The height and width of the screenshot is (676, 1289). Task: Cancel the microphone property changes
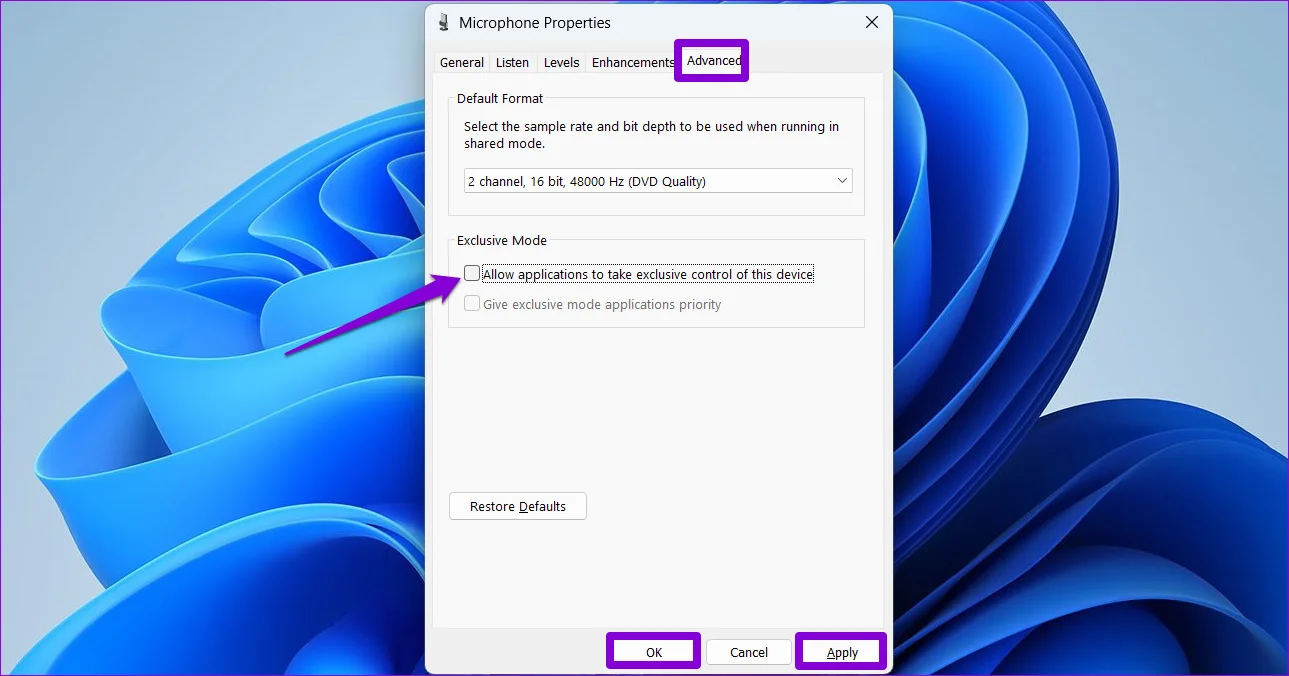point(748,652)
